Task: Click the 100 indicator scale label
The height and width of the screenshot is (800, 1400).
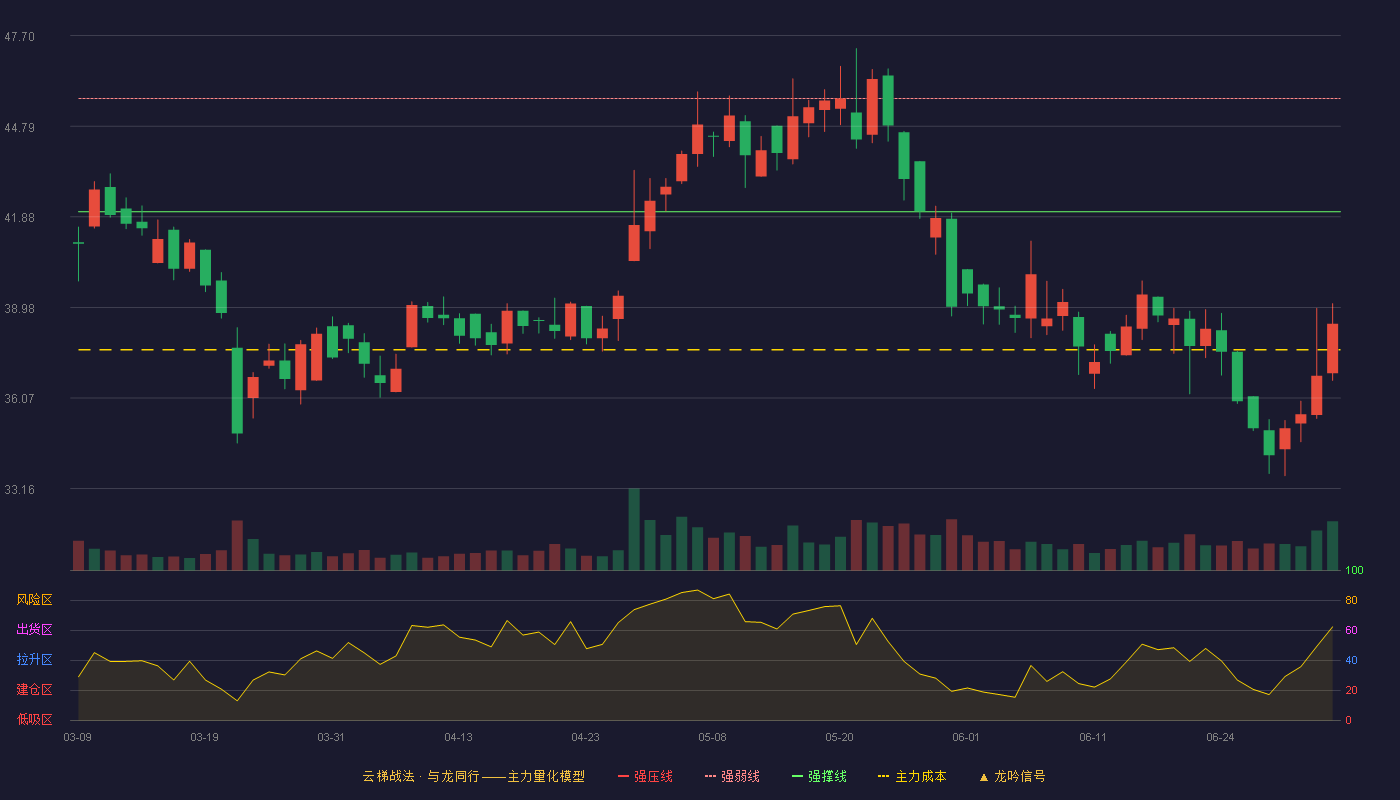Action: click(x=1354, y=571)
